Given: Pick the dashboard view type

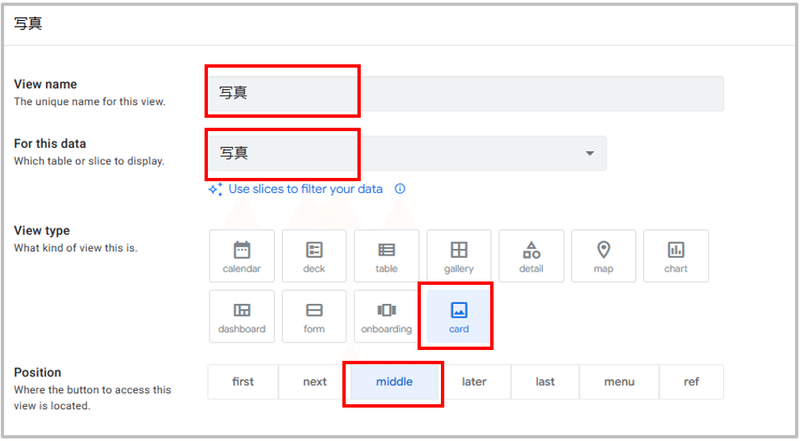Looking at the screenshot, I should pos(242,316).
